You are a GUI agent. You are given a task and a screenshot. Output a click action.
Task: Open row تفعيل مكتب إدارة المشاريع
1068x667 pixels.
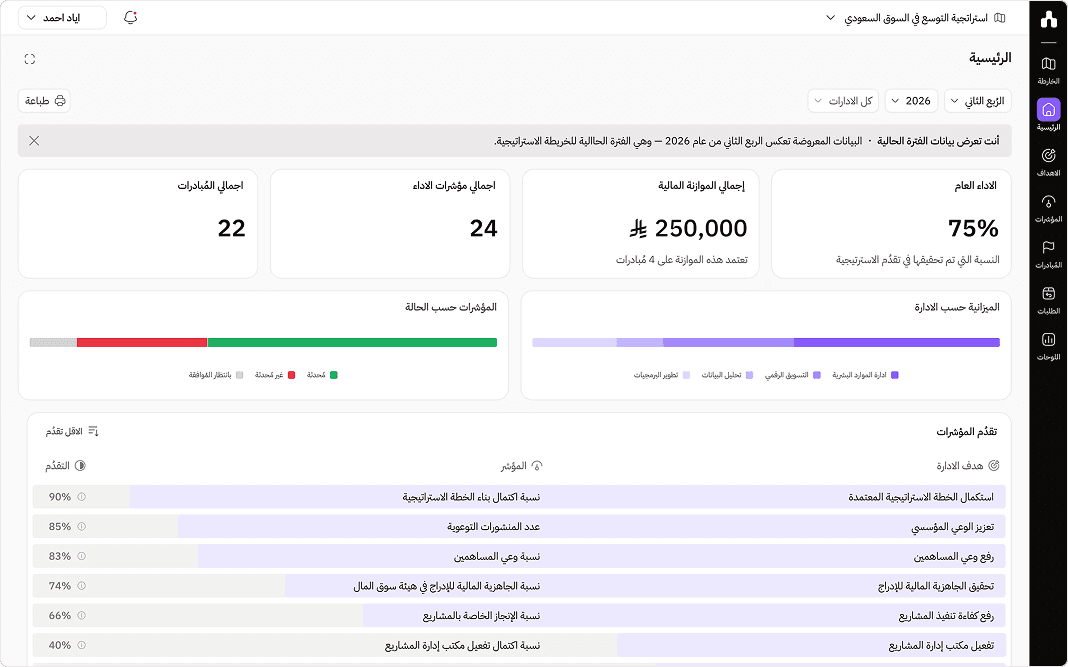[x=519, y=645]
